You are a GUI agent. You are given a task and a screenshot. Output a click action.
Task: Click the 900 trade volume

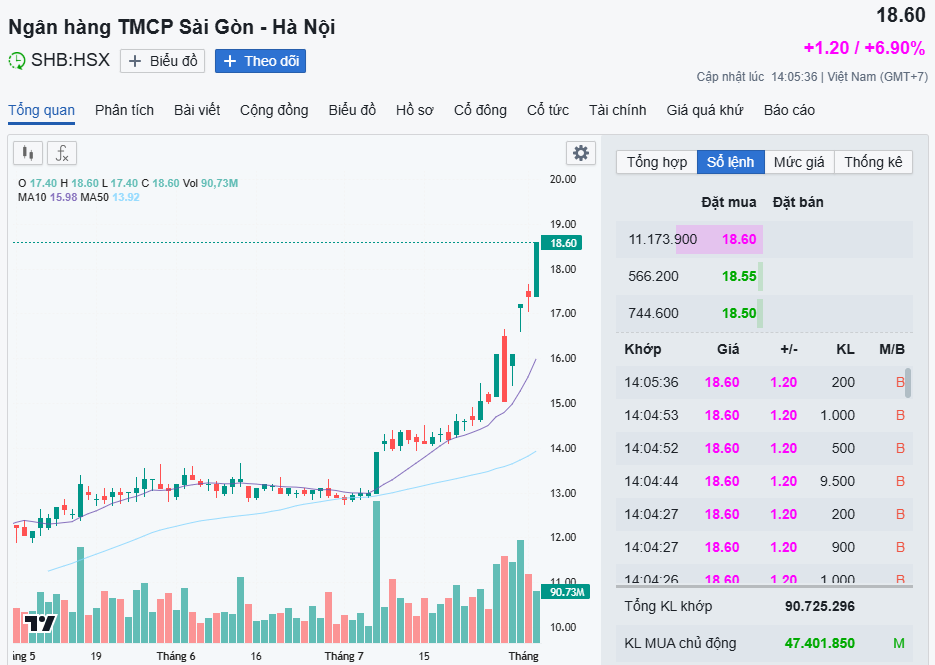(x=843, y=547)
